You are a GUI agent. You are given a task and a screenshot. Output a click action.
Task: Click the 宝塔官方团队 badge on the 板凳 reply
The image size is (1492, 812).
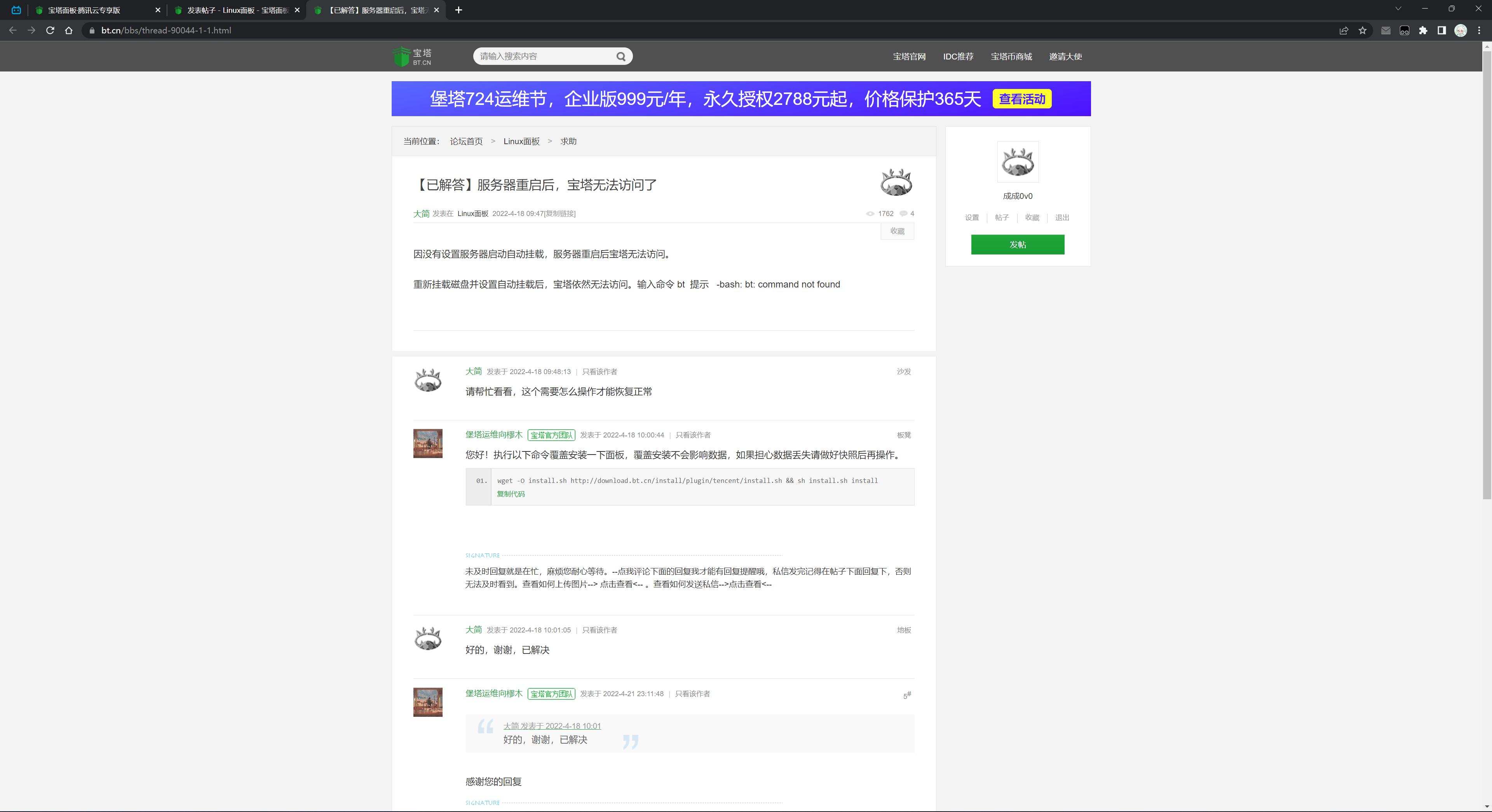pyautogui.click(x=551, y=435)
